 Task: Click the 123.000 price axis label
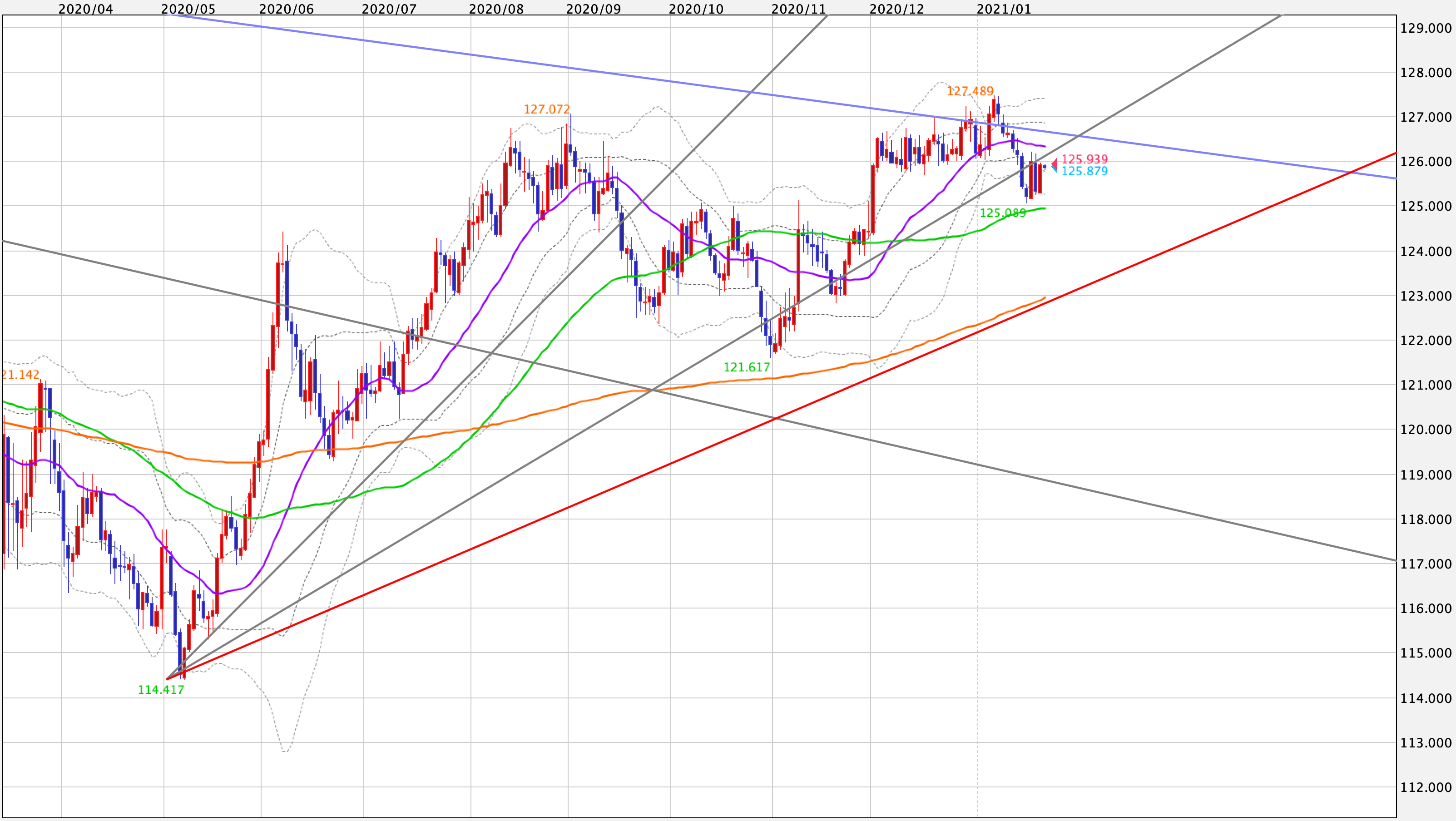pyautogui.click(x=1426, y=296)
